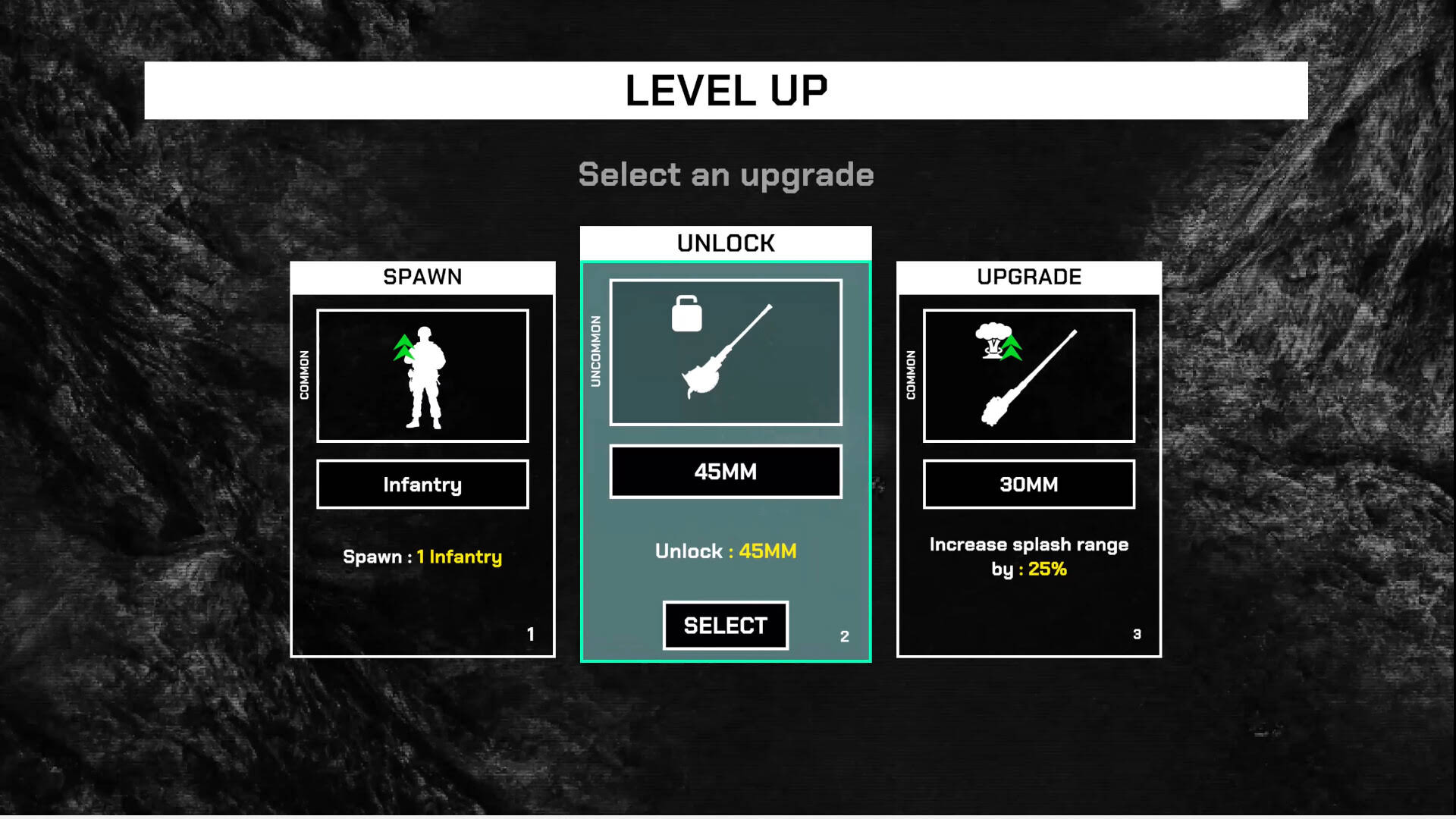1456x819 pixels.
Task: Select the UPGRADE menu option card 3
Action: click(x=1028, y=460)
